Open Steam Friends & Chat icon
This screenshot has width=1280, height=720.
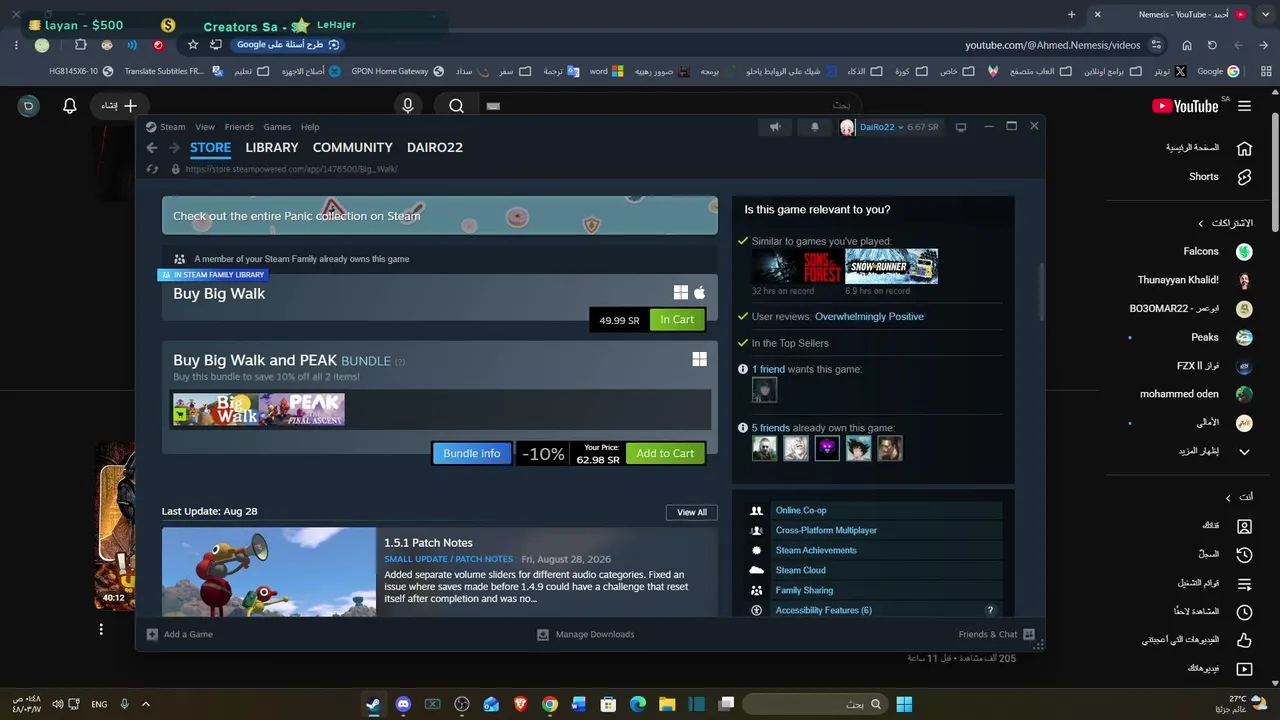click(x=1029, y=634)
